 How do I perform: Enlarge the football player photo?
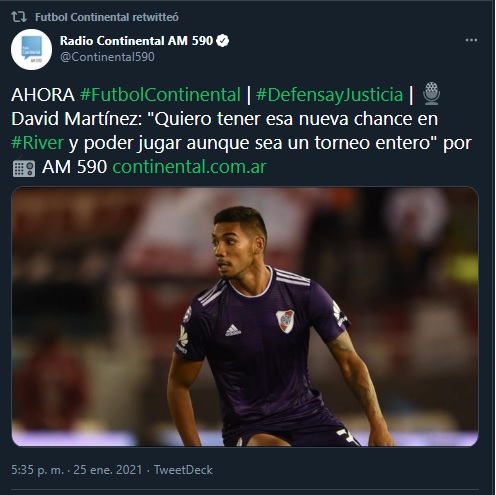tap(245, 317)
